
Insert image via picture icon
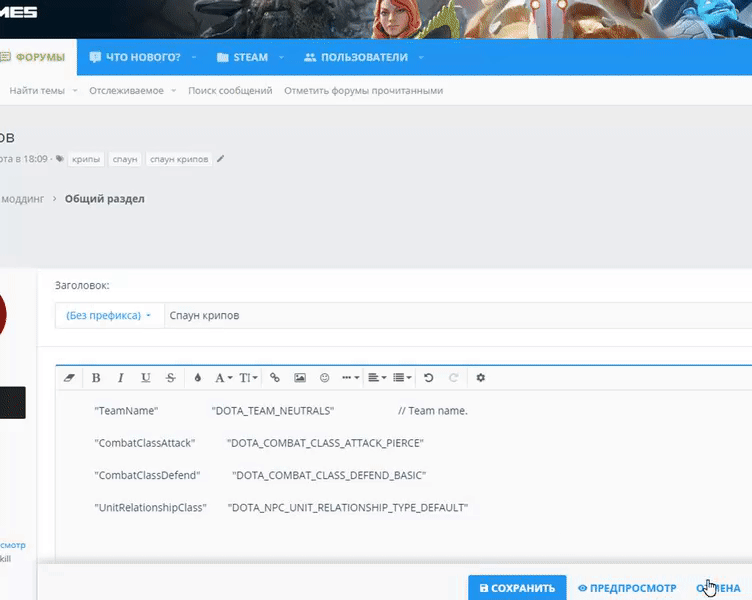tap(300, 378)
